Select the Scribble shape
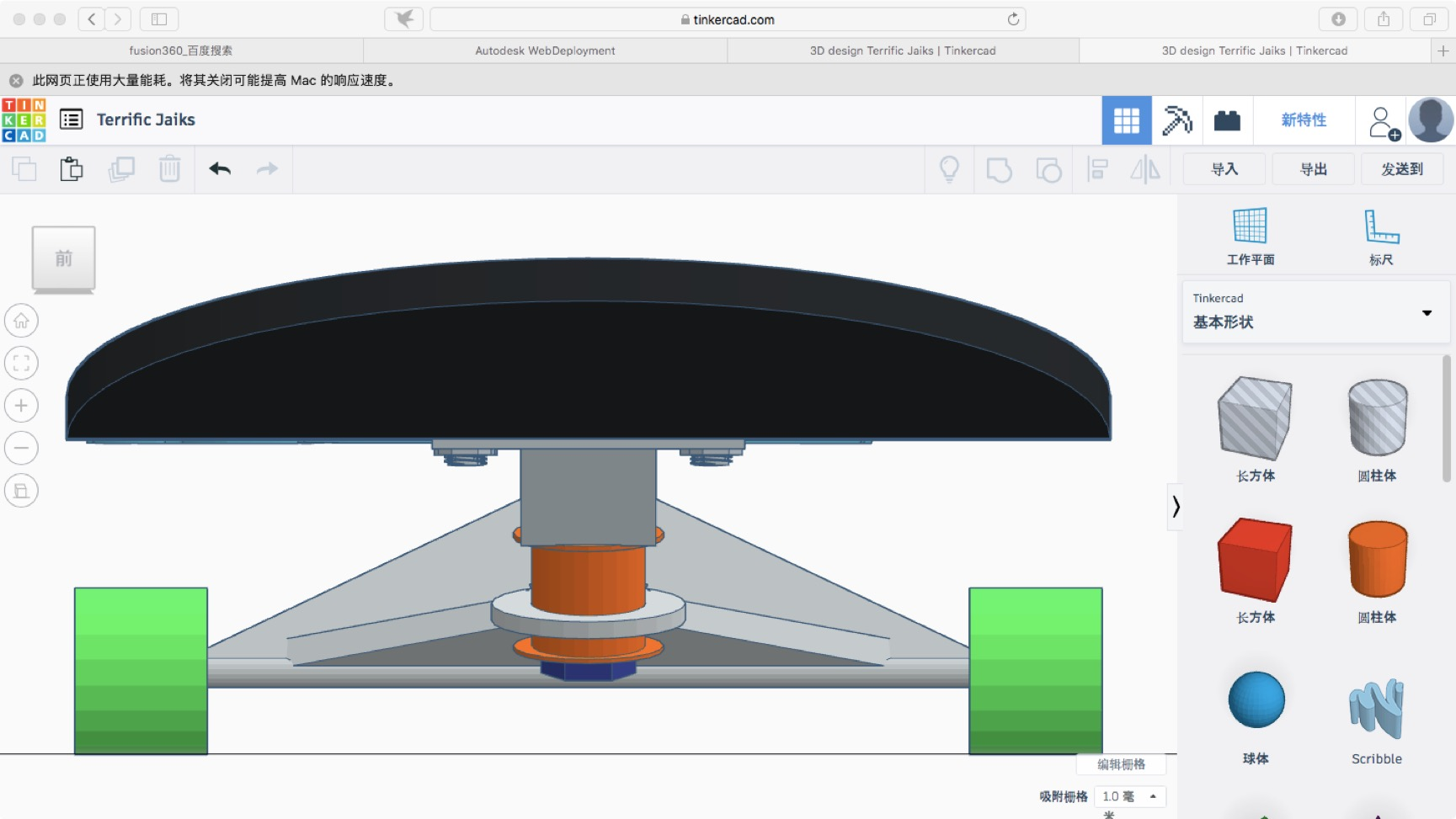This screenshot has width=1456, height=819. (1376, 708)
